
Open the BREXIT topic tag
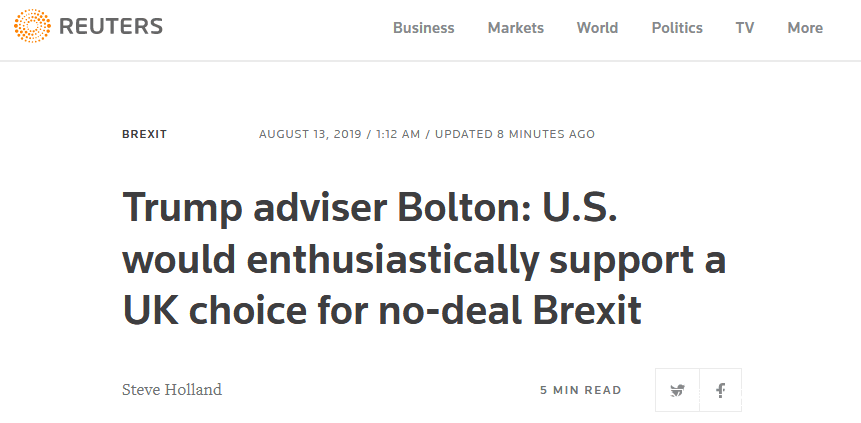point(144,134)
